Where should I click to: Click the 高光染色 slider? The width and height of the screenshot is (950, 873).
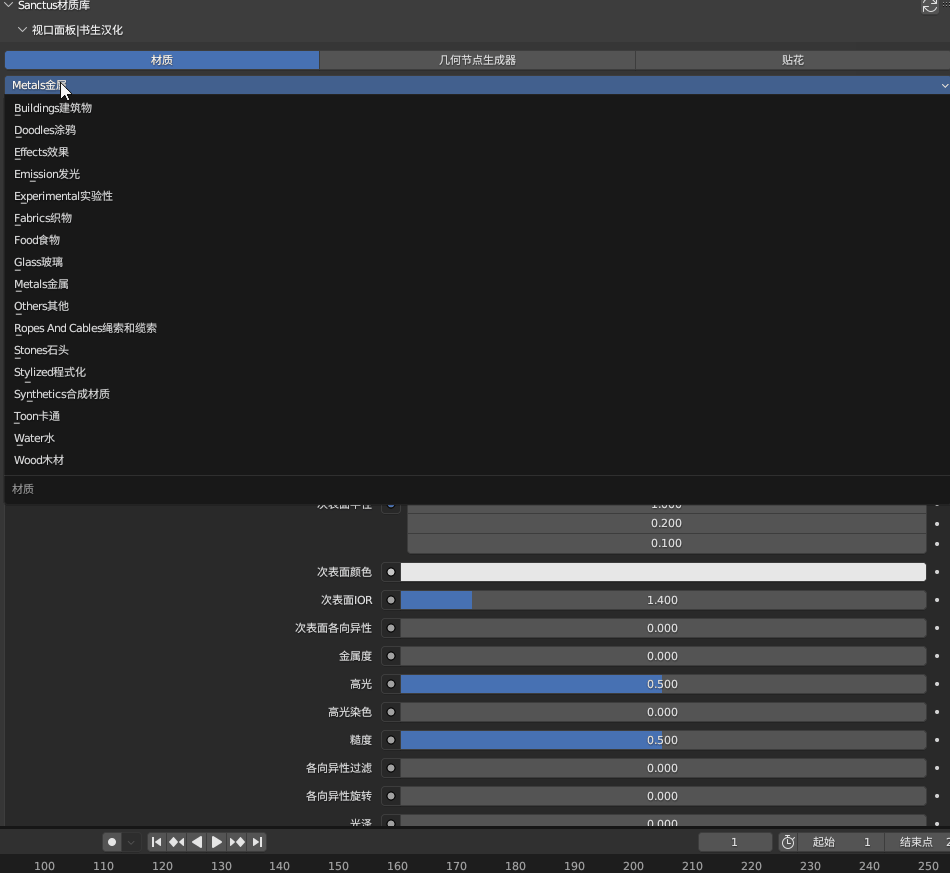point(663,712)
